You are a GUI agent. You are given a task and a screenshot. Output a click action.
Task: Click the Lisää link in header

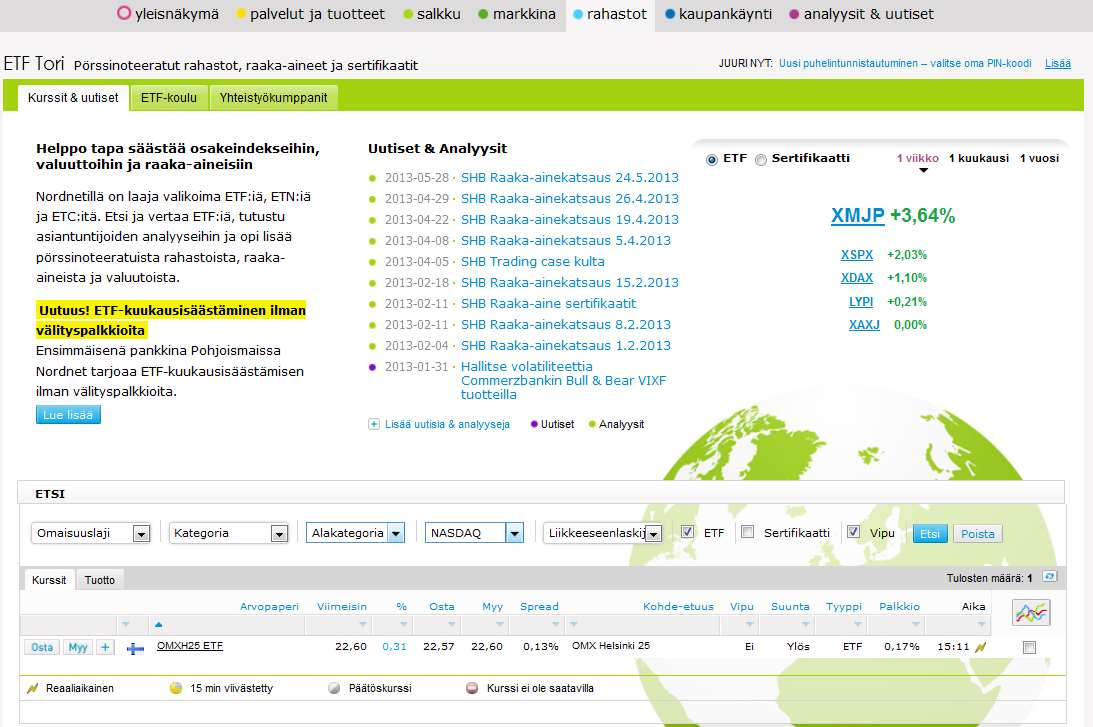click(x=1057, y=63)
